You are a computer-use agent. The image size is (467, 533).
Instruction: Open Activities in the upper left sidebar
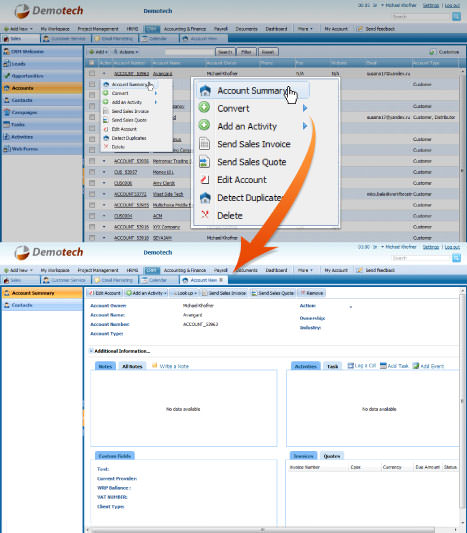42,137
